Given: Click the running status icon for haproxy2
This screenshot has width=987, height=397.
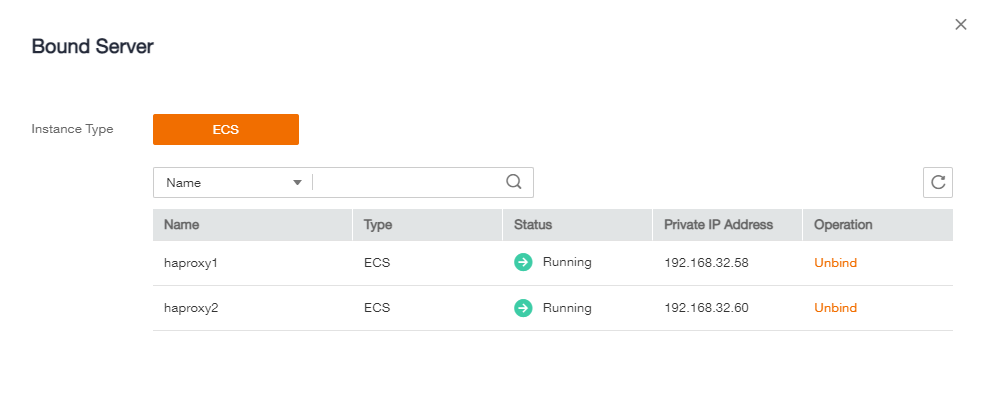Looking at the screenshot, I should pyautogui.click(x=523, y=308).
